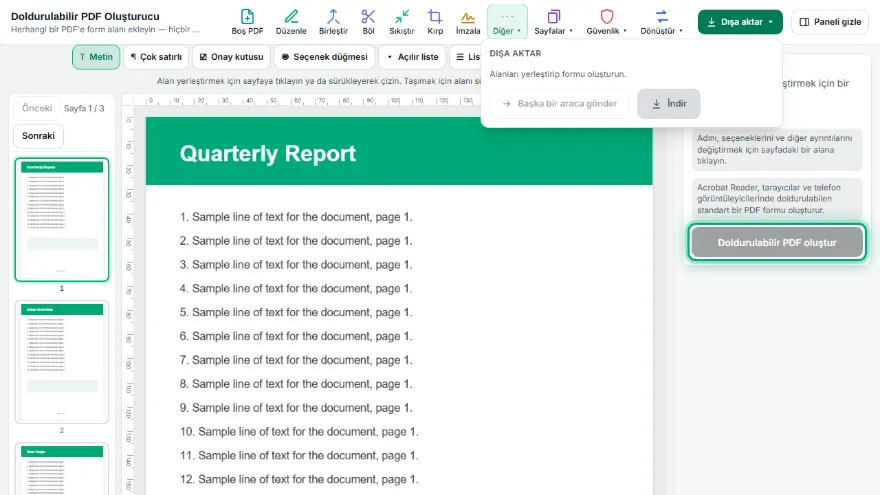Select the Düzenle edit tool
The height and width of the screenshot is (495, 880).
291,22
